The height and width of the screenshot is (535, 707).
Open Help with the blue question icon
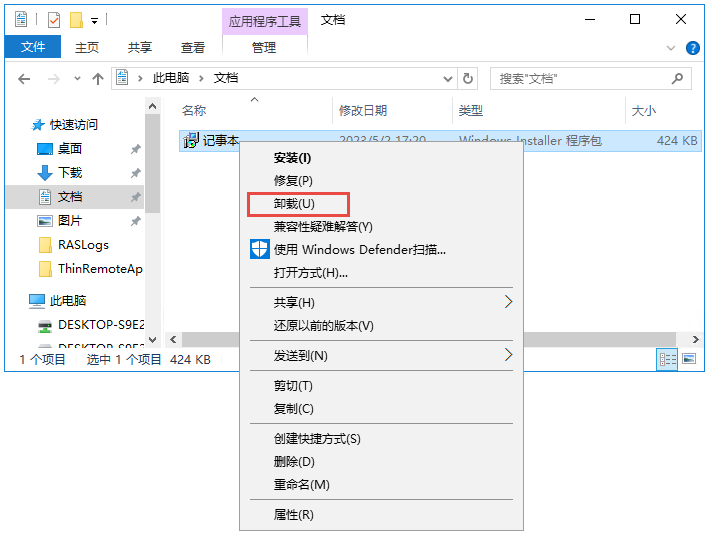point(693,48)
